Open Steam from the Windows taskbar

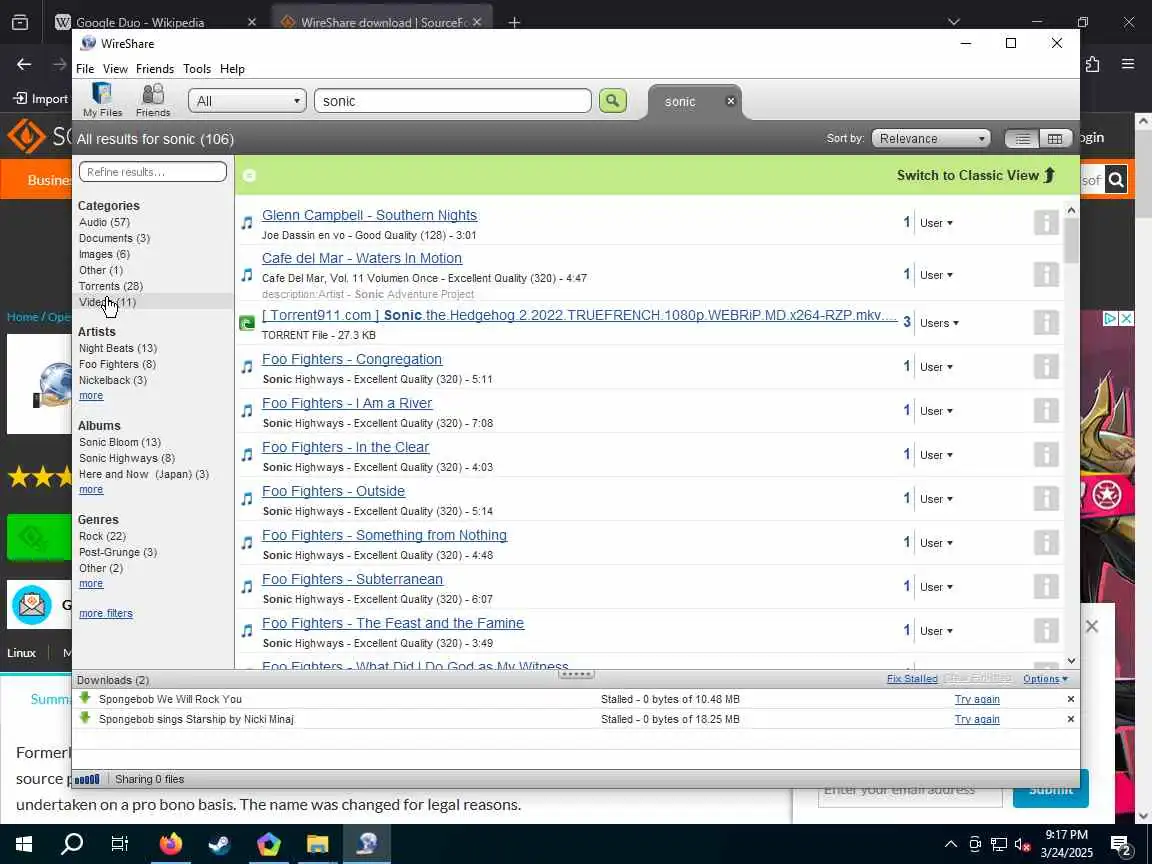219,843
